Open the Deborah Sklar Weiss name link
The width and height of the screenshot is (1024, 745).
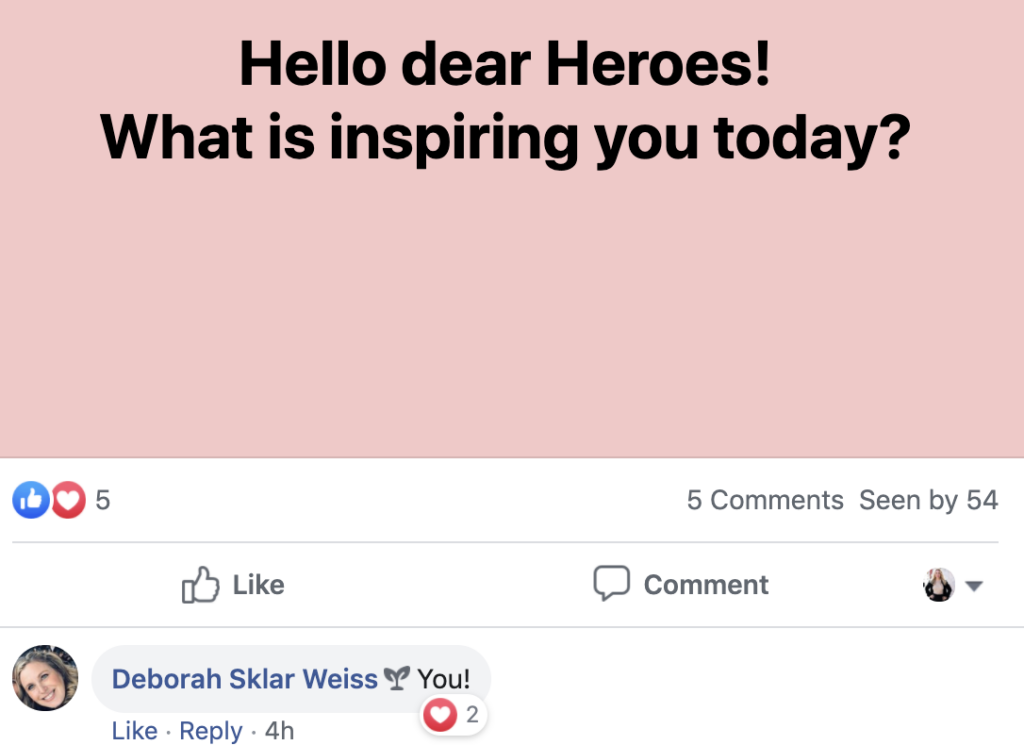244,679
